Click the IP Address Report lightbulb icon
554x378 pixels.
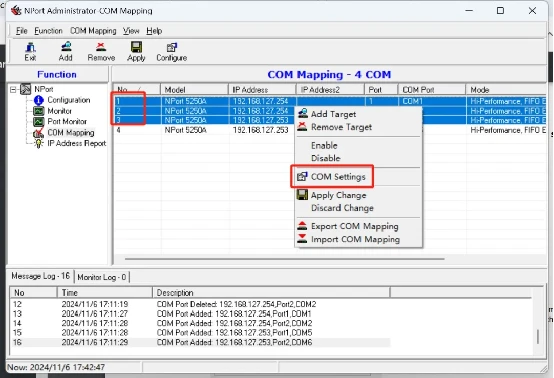39,143
